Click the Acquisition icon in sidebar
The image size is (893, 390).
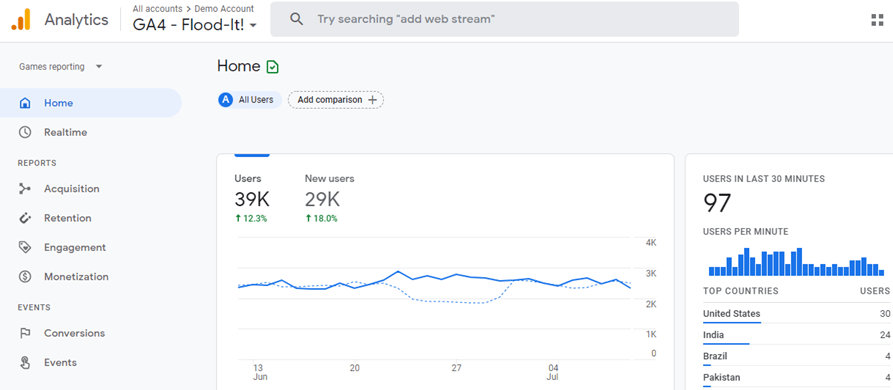(x=24, y=189)
